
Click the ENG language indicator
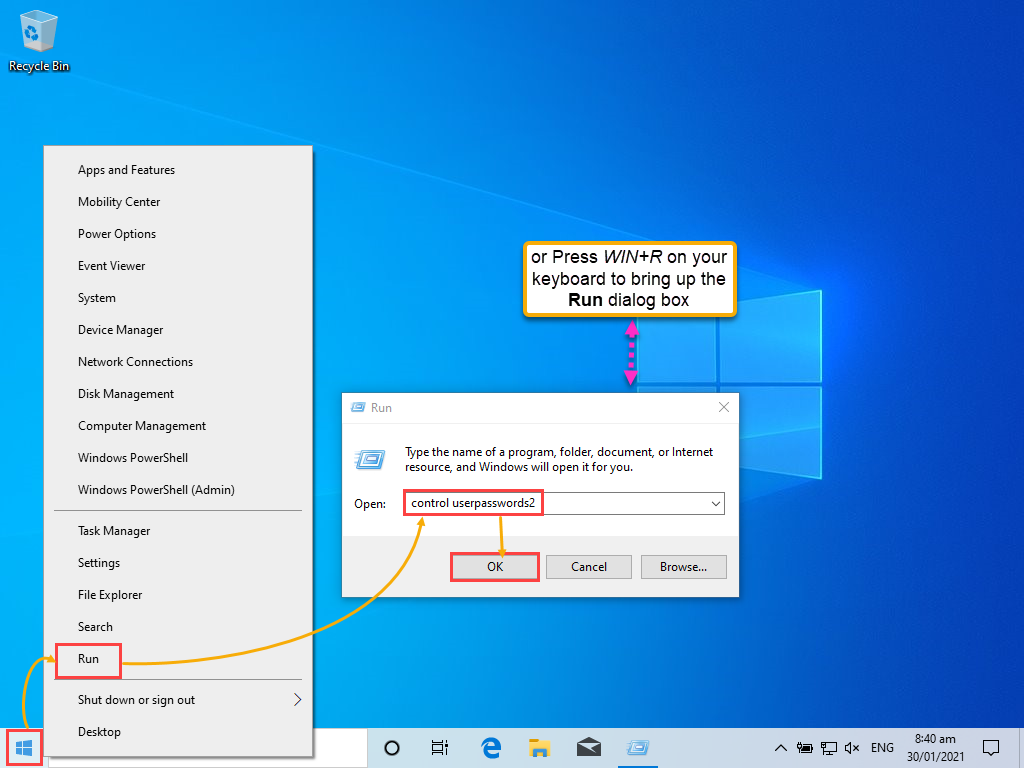pos(882,748)
